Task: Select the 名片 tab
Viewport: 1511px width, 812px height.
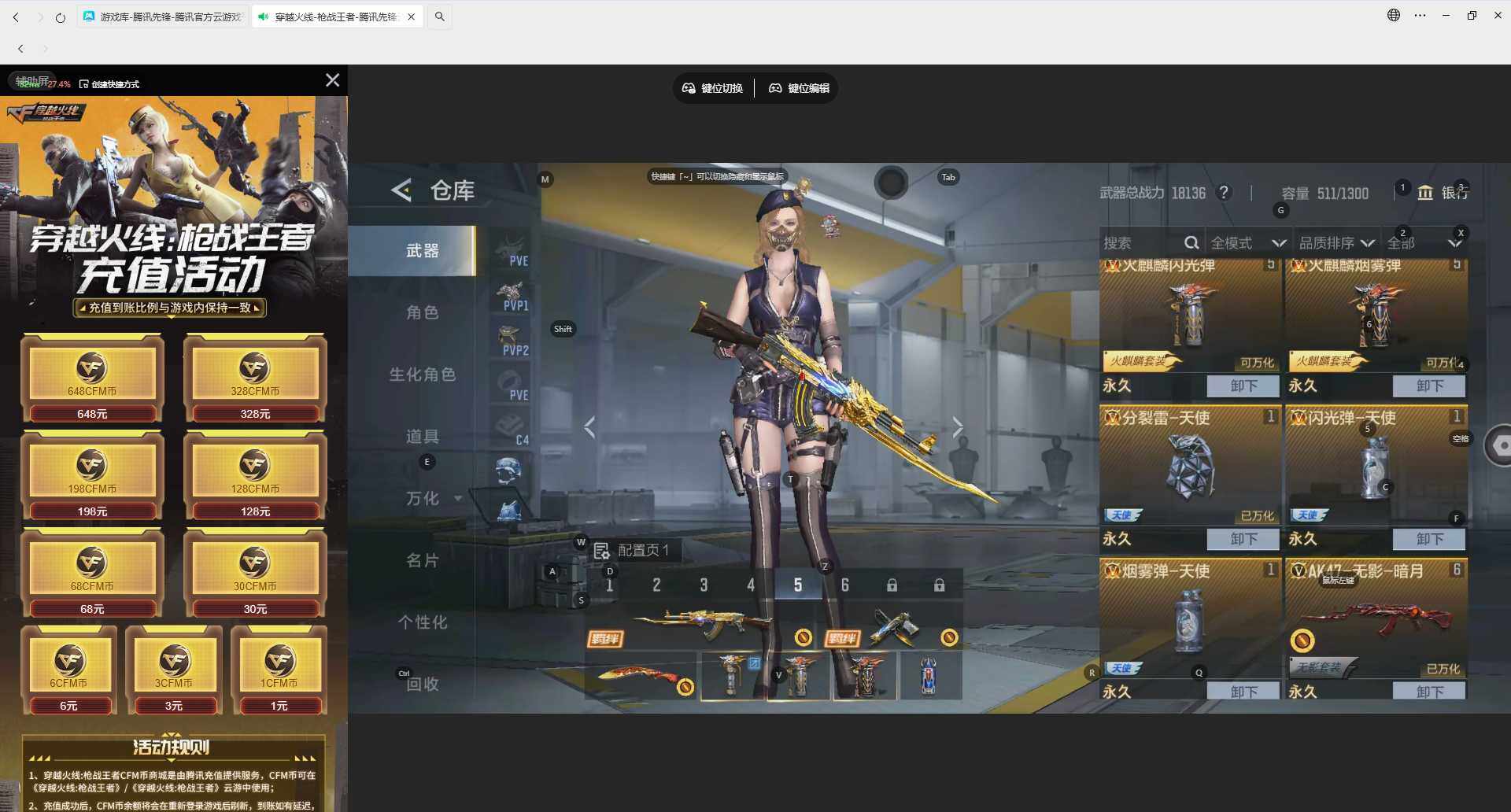Action: [x=423, y=560]
